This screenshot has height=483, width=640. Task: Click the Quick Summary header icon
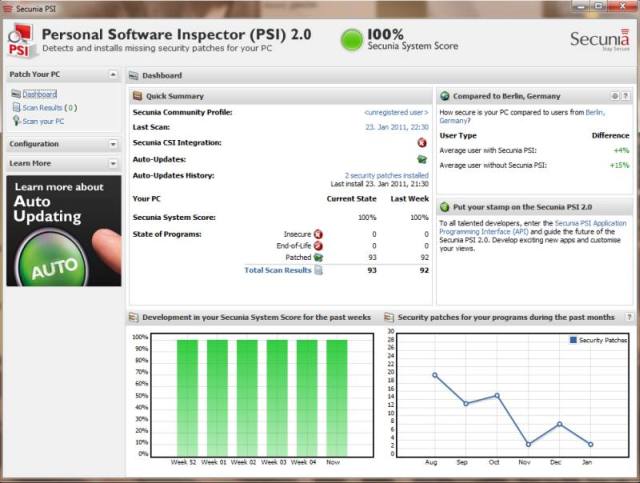[138, 96]
